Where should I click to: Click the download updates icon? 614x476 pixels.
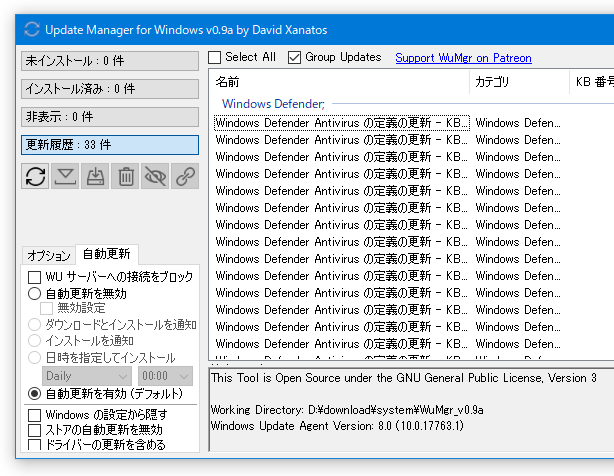(65, 176)
